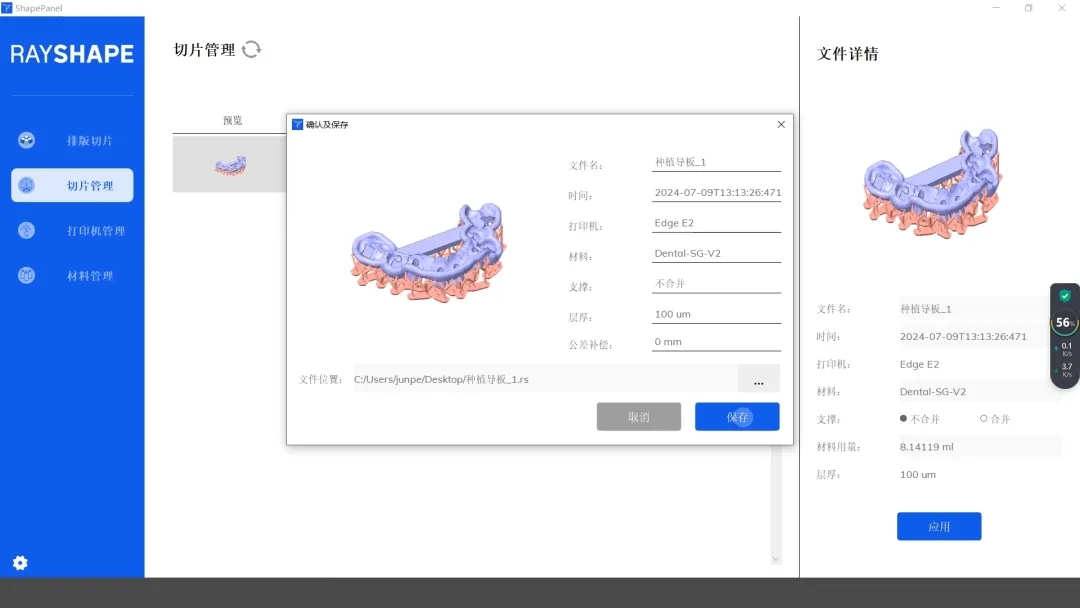Click the slice management sidebar icon
This screenshot has width=1080, height=608.
pyautogui.click(x=27, y=185)
